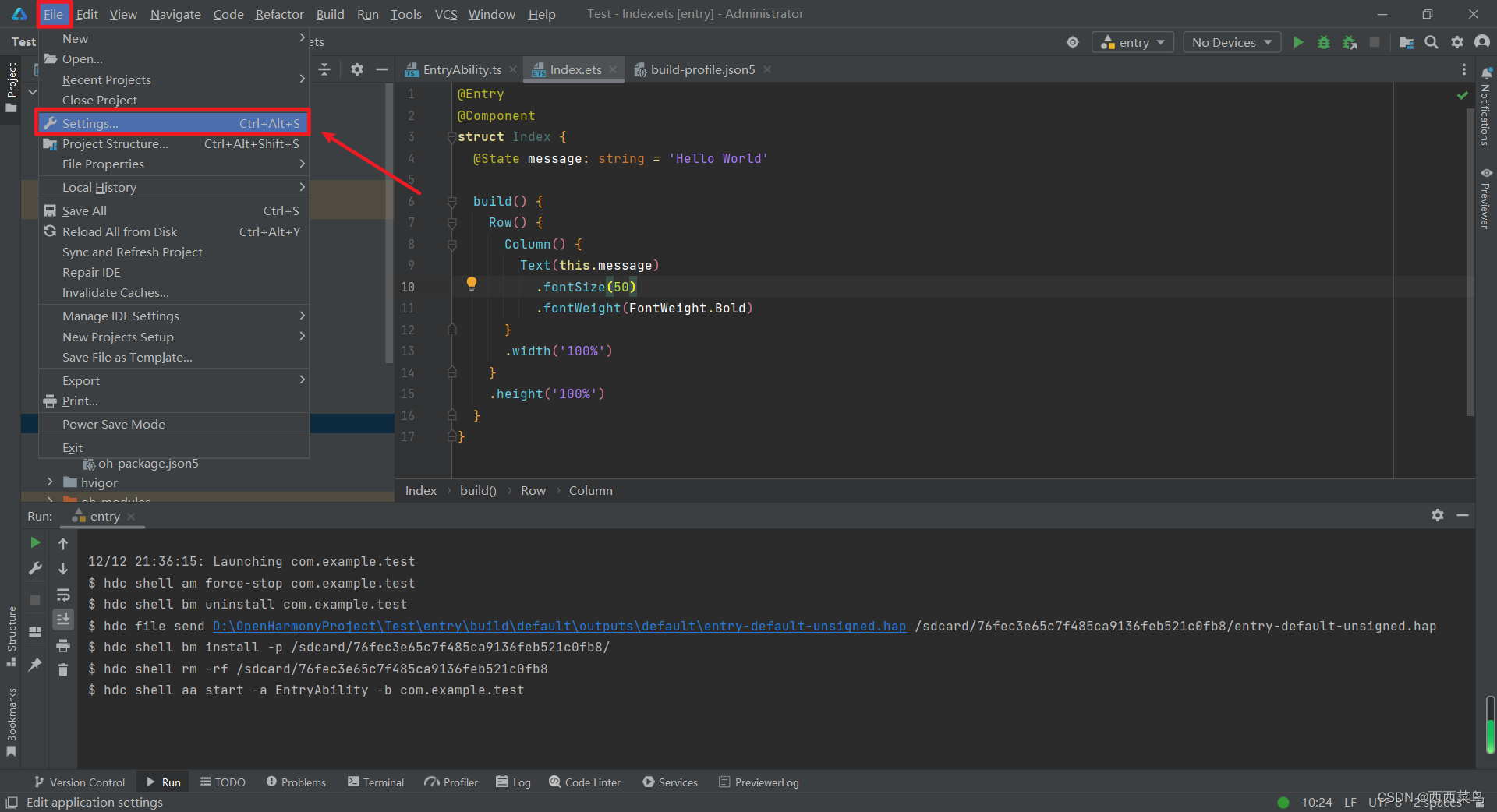Click memory indicator bar at bottom right
This screenshot has height=812, width=1497.
[x=1491, y=725]
